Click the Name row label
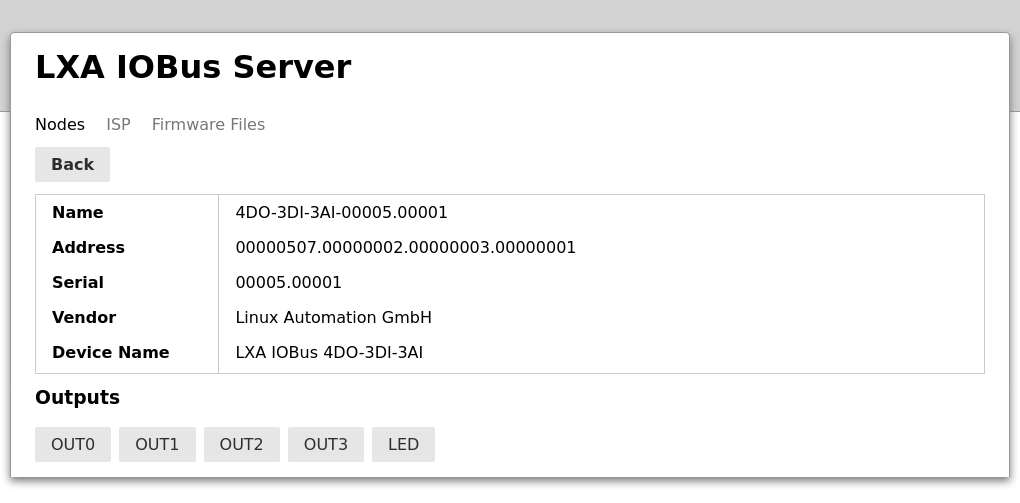1020x503 pixels. [77, 213]
